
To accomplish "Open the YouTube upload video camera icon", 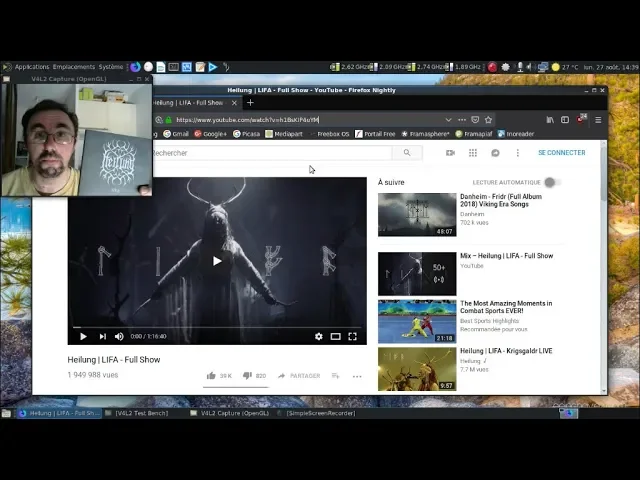I will coord(450,153).
